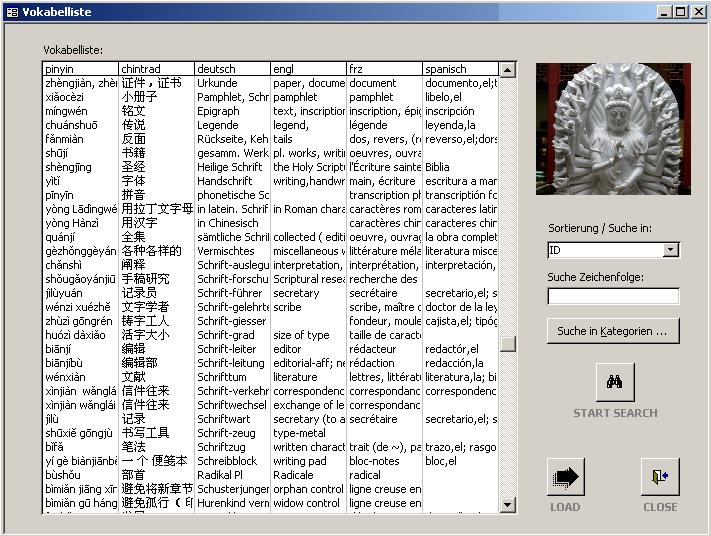This screenshot has width=711, height=536.
Task: Click the Vokabelliste window title bar icon
Action: (12, 11)
